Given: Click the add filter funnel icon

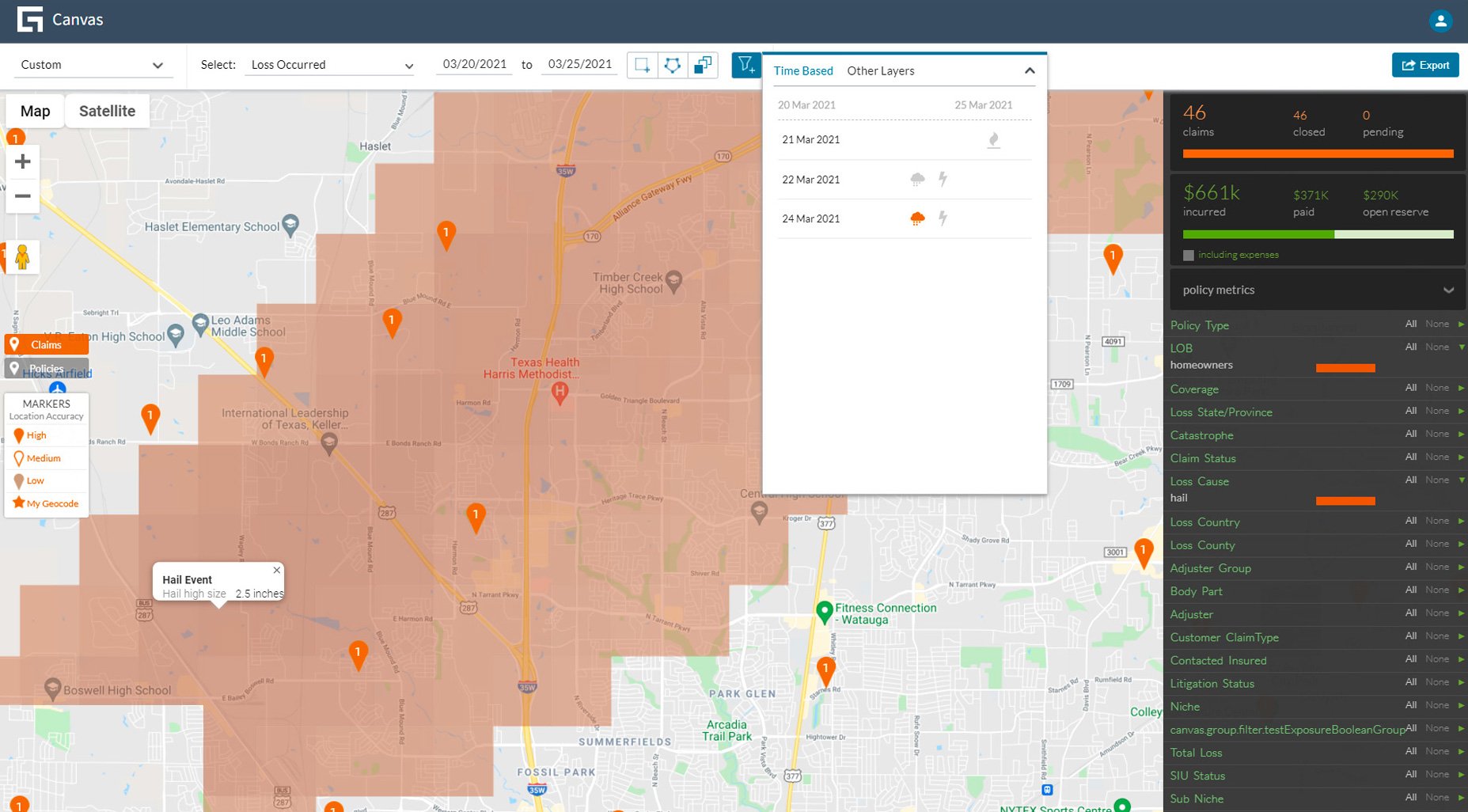Looking at the screenshot, I should point(744,65).
